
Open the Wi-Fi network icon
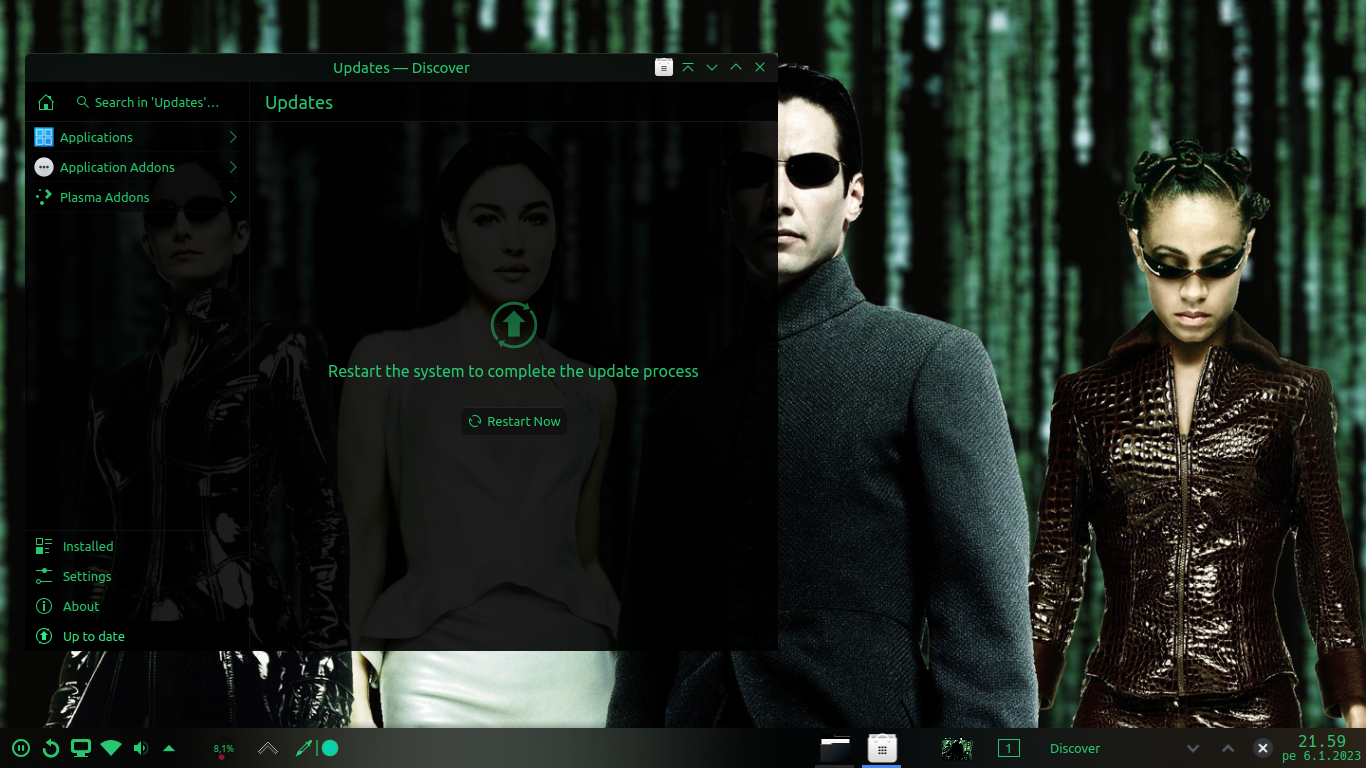coord(111,748)
